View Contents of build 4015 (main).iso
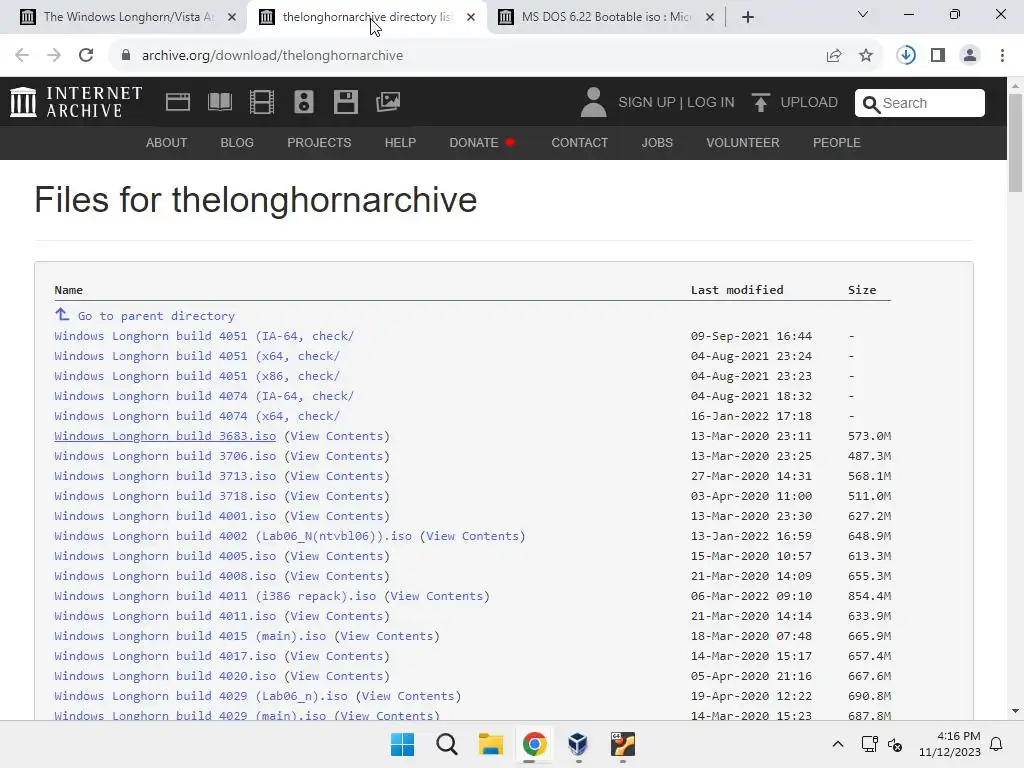 (x=387, y=636)
